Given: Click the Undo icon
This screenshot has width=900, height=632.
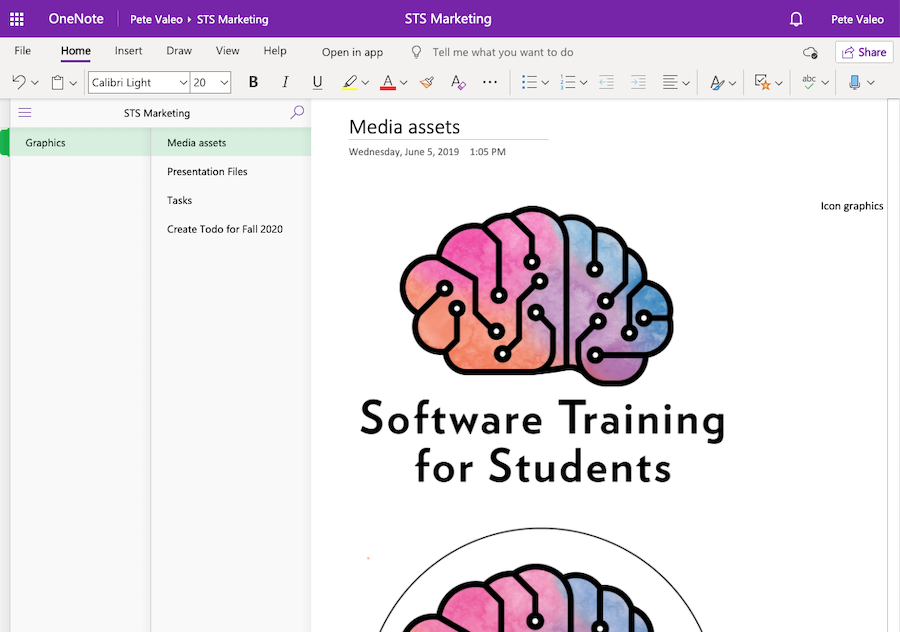Looking at the screenshot, I should click(x=19, y=82).
